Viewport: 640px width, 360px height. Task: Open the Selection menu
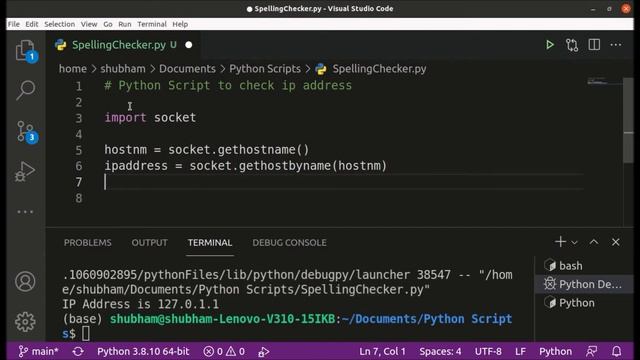(60, 24)
